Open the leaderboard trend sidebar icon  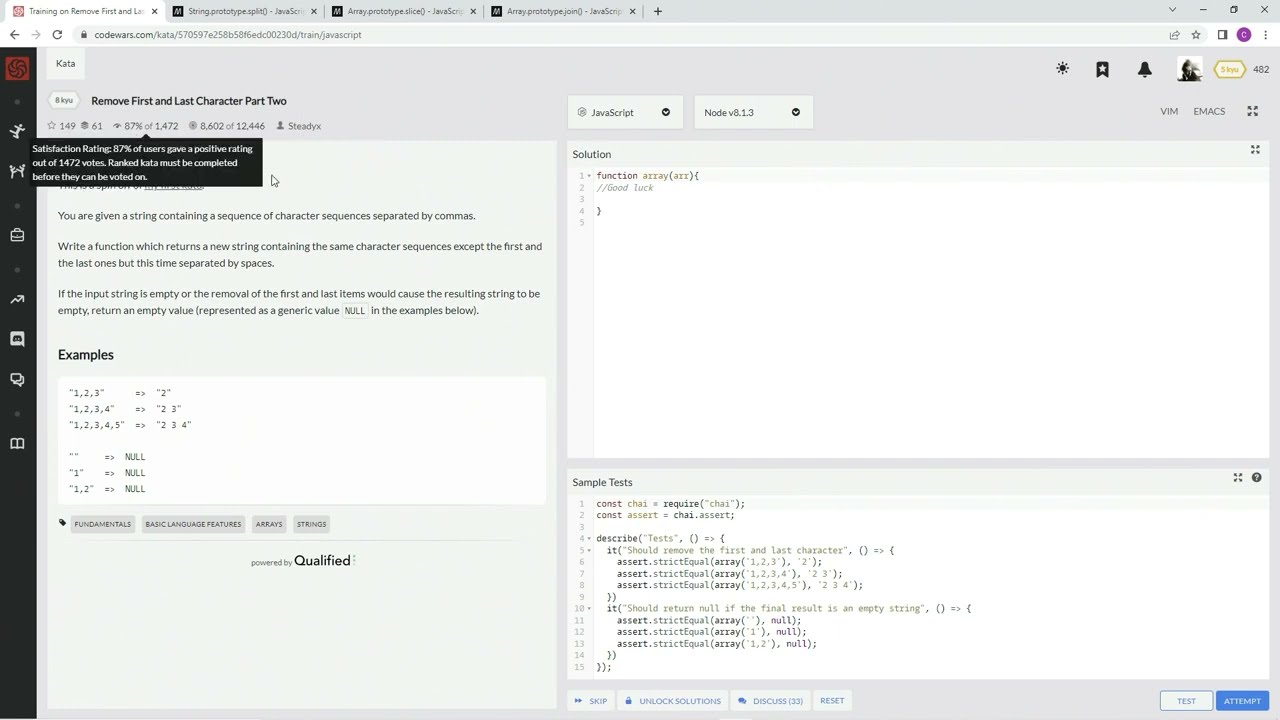click(x=17, y=299)
